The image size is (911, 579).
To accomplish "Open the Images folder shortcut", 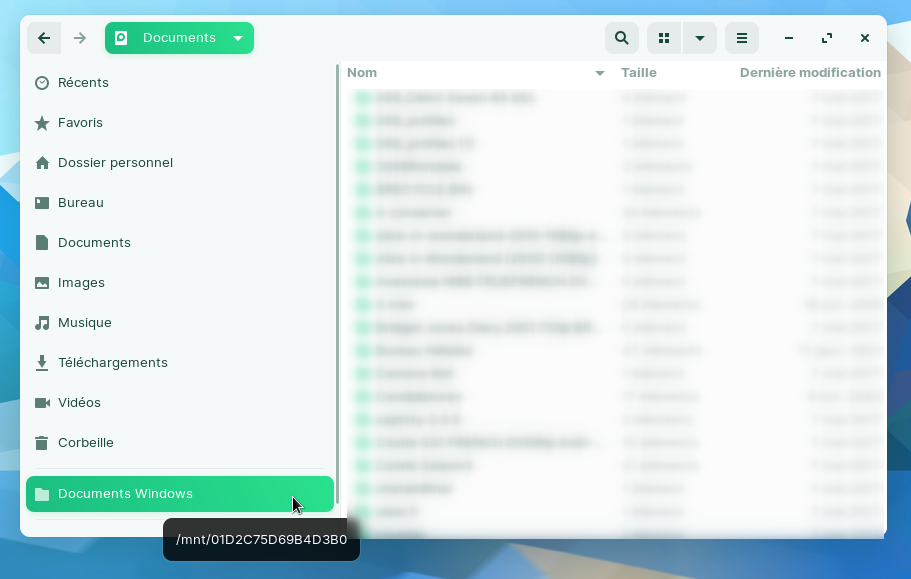I will point(81,283).
